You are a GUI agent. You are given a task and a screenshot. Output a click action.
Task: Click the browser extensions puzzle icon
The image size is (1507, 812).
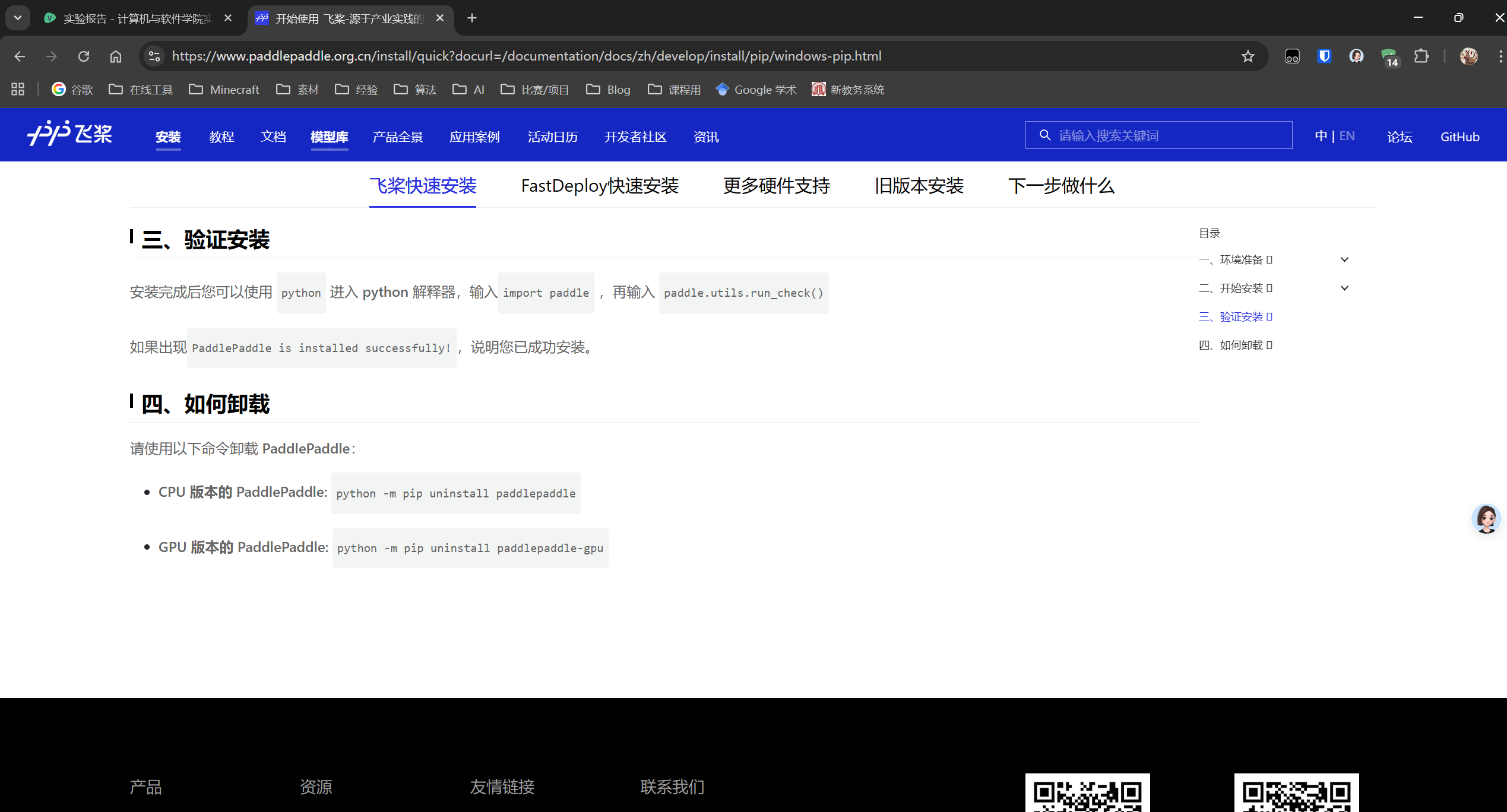click(x=1421, y=56)
